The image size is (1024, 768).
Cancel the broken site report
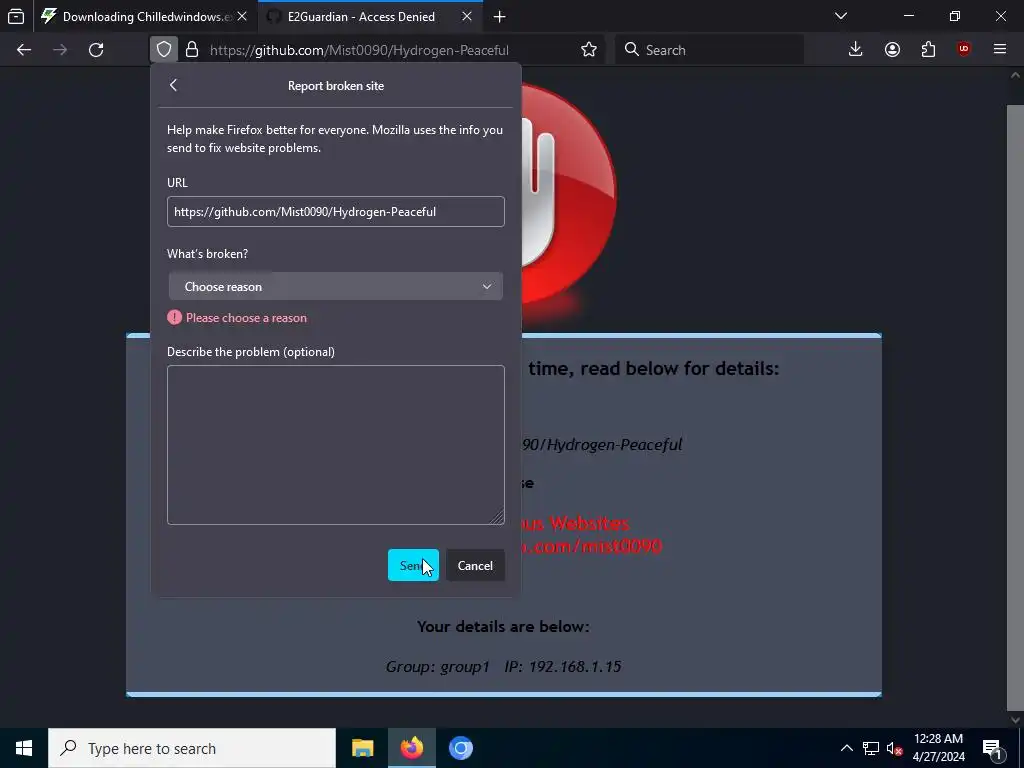[475, 566]
